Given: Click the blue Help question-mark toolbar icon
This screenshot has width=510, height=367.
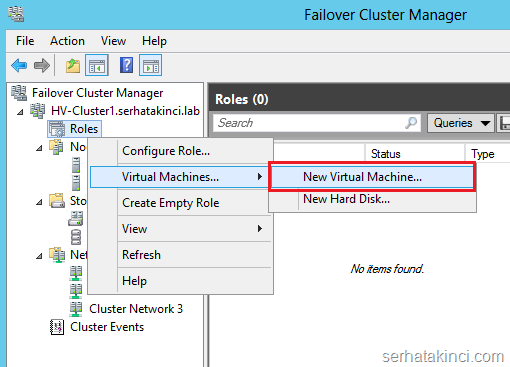Looking at the screenshot, I should coord(126,65).
